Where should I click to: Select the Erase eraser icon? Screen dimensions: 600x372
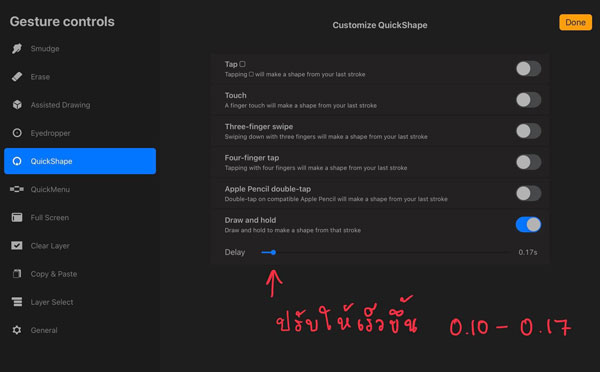pyautogui.click(x=17, y=77)
